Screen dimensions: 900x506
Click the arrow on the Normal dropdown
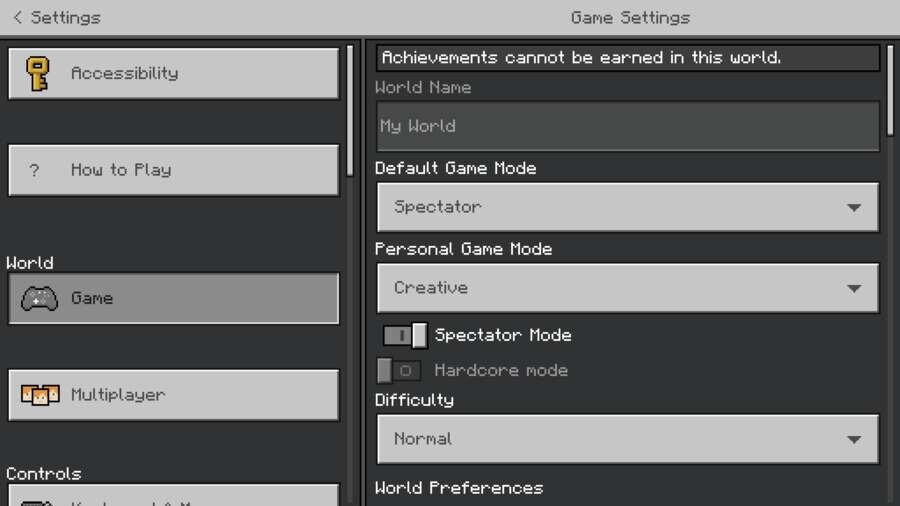click(x=853, y=440)
